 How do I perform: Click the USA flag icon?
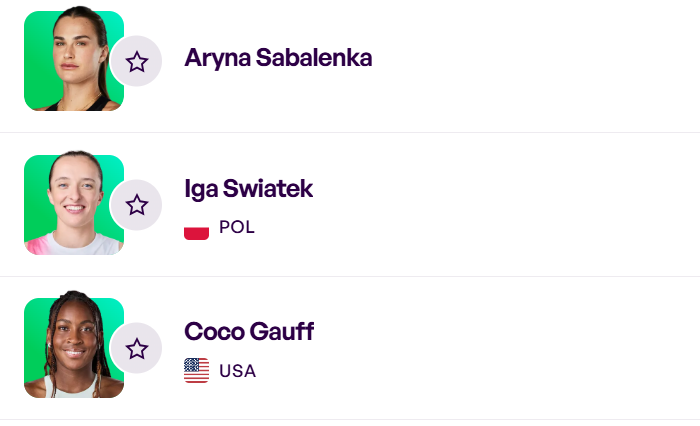pyautogui.click(x=197, y=371)
